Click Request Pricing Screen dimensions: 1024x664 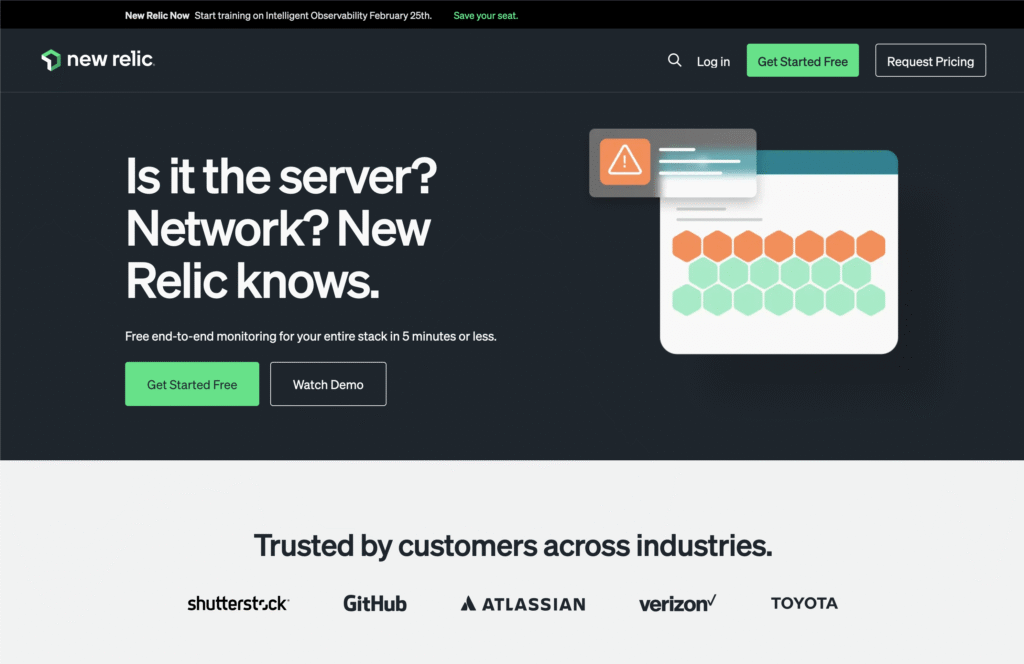coord(930,60)
